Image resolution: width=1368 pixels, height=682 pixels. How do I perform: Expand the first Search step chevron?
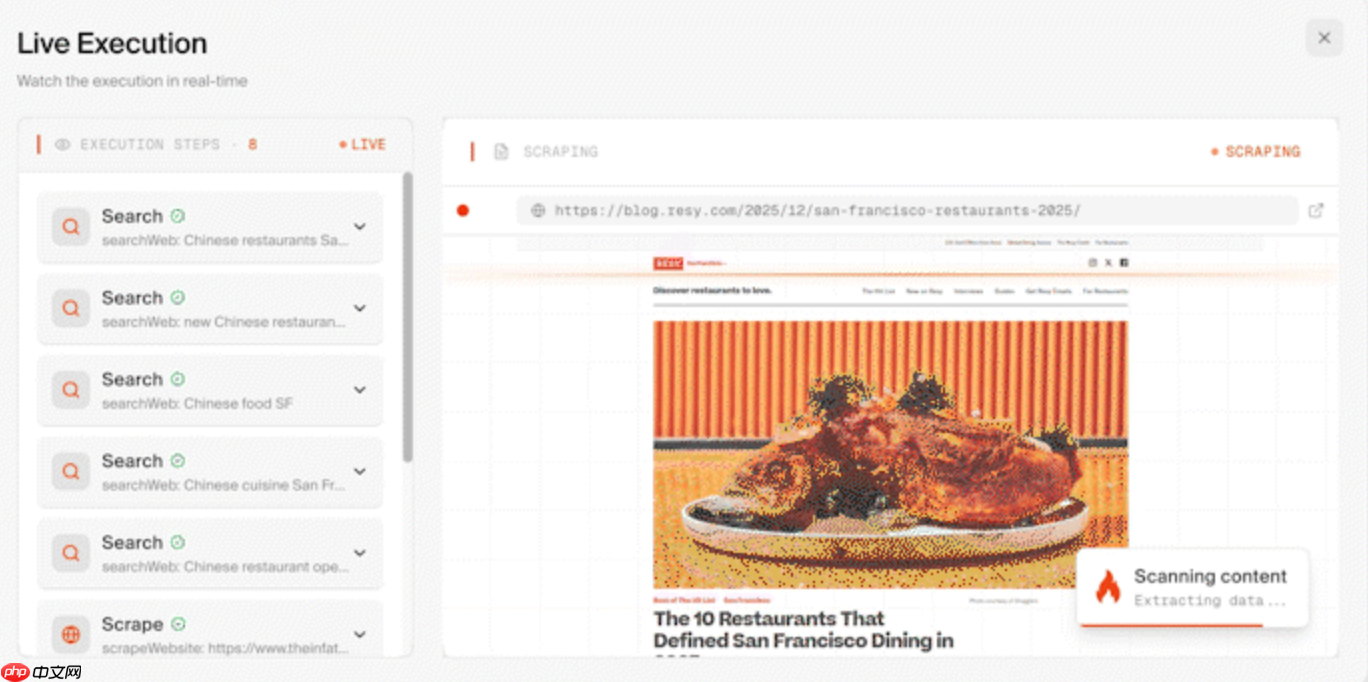[360, 227]
